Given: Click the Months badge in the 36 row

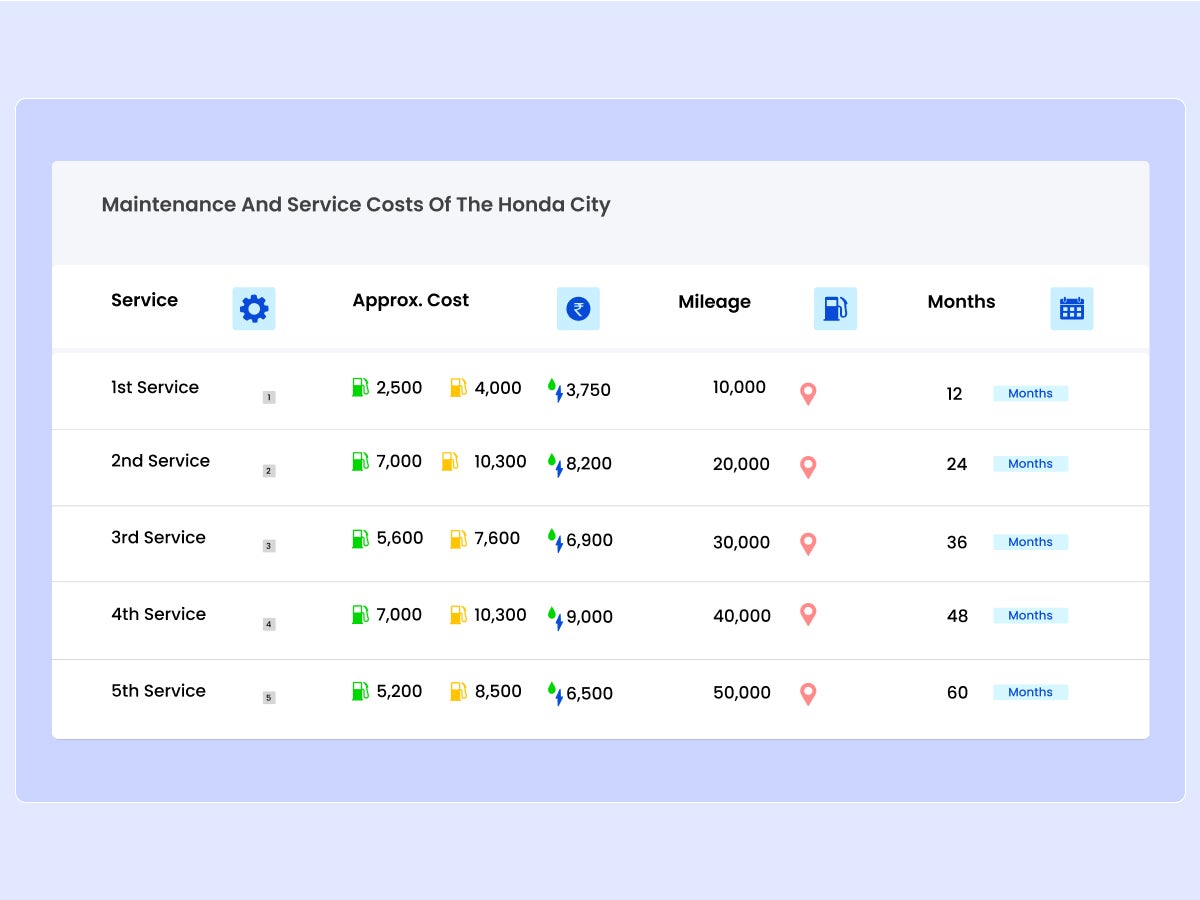Looking at the screenshot, I should coord(1030,541).
